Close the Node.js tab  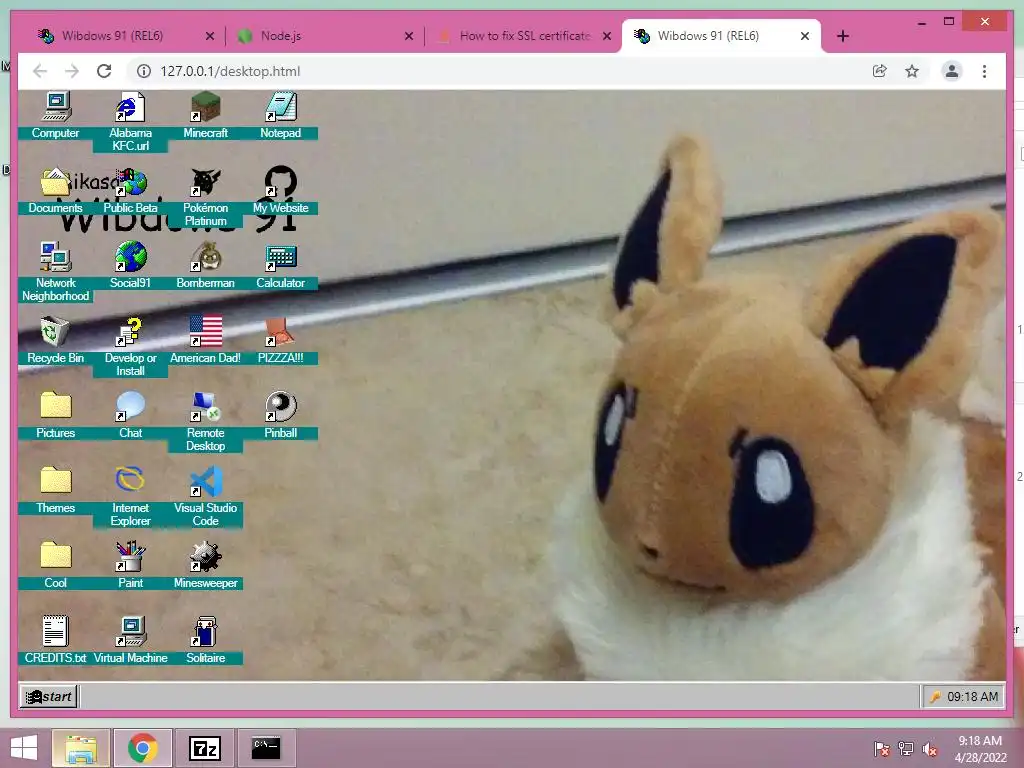(409, 36)
